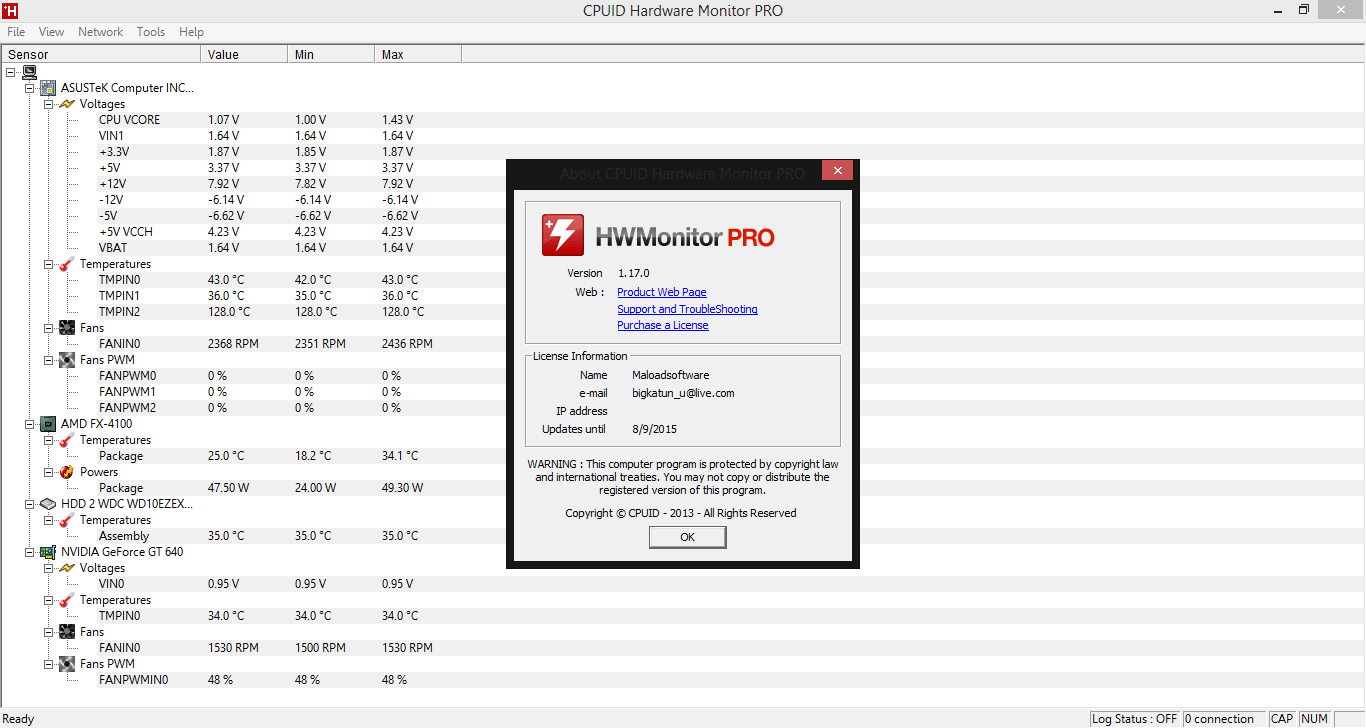The image size is (1366, 728).
Task: Click the computer icon at the tree root
Action: pyautogui.click(x=29, y=72)
